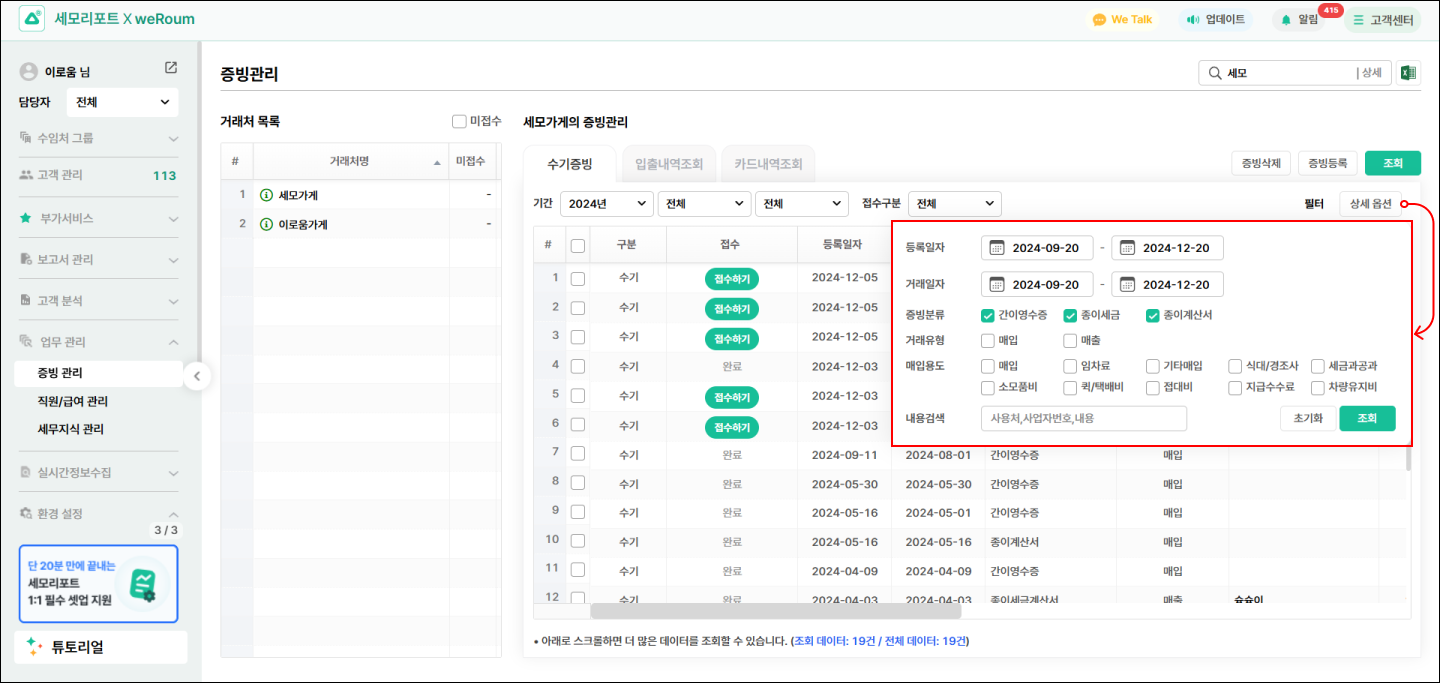Click the horizontal table scrollbar

[775, 610]
